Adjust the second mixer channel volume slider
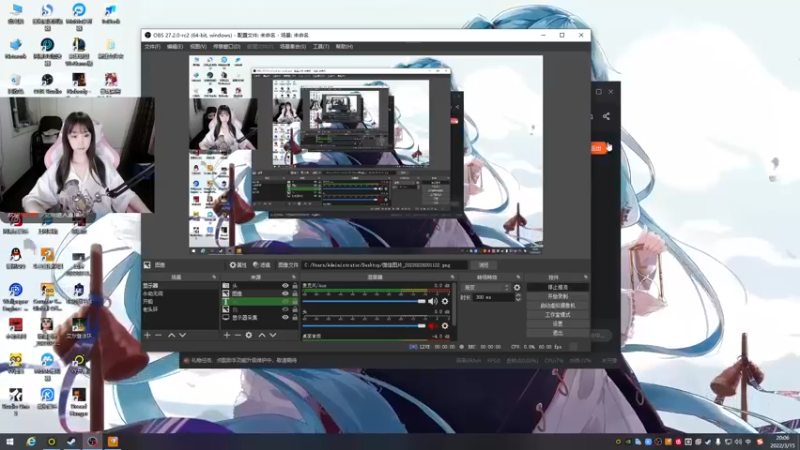This screenshot has height=450, width=800. pos(364,326)
